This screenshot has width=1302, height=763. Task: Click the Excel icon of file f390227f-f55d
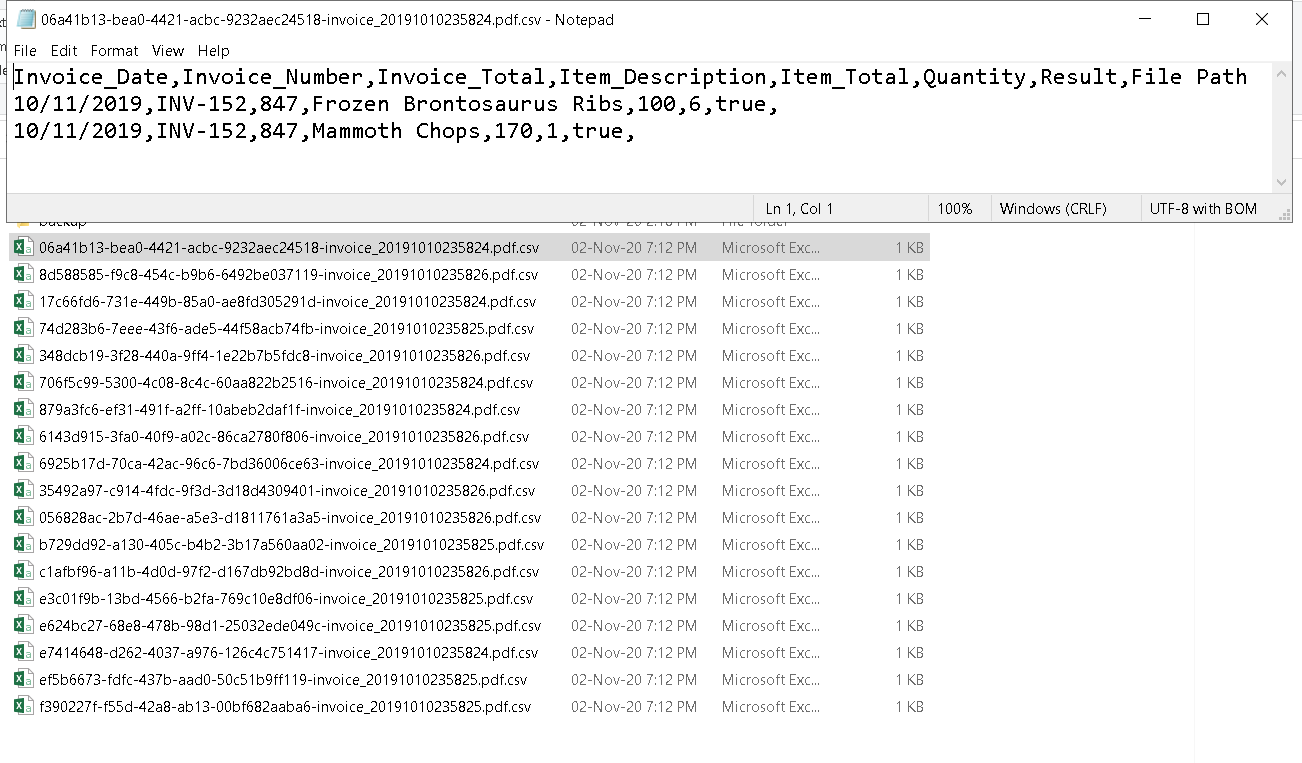(x=23, y=706)
